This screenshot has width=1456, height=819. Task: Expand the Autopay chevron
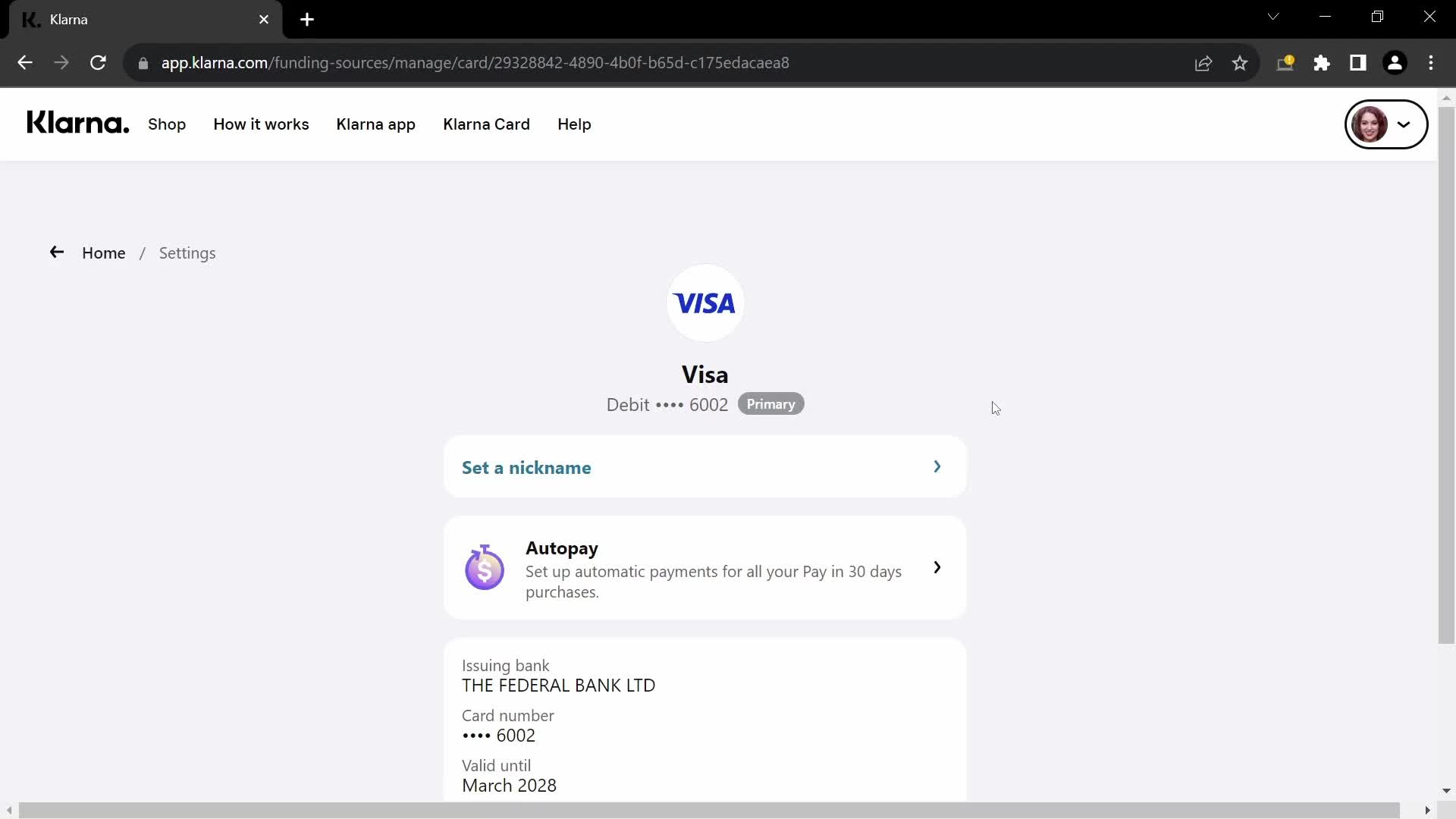coord(937,567)
